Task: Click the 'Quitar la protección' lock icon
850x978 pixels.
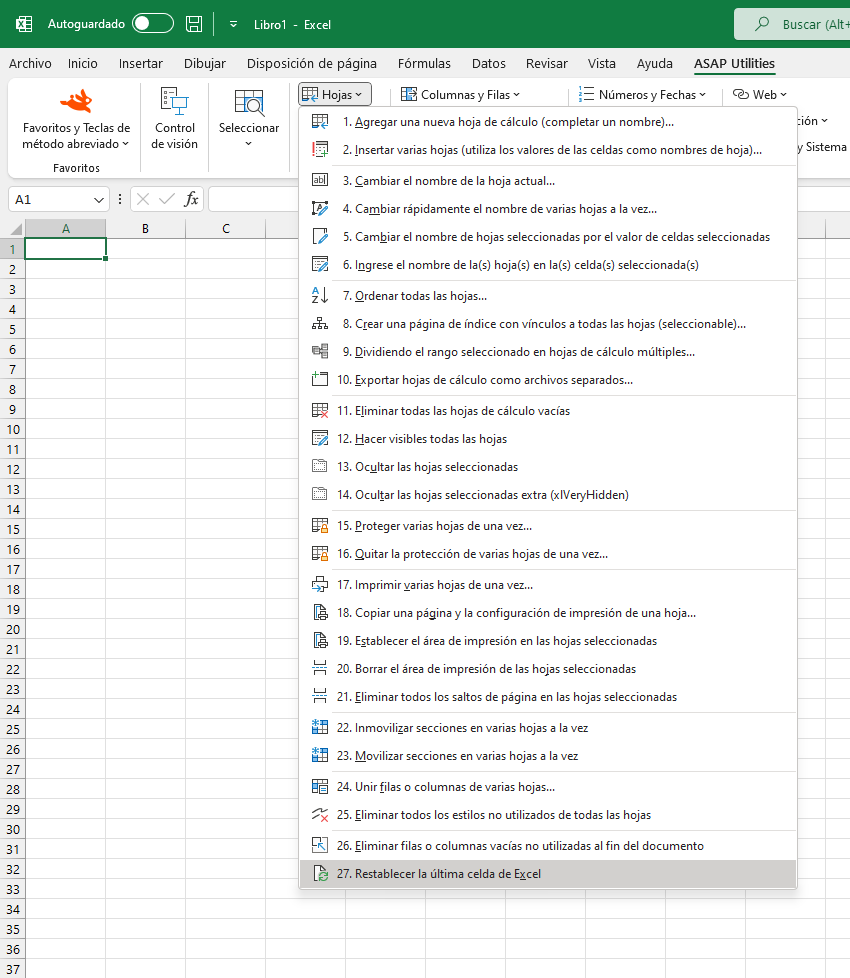Action: [x=320, y=554]
